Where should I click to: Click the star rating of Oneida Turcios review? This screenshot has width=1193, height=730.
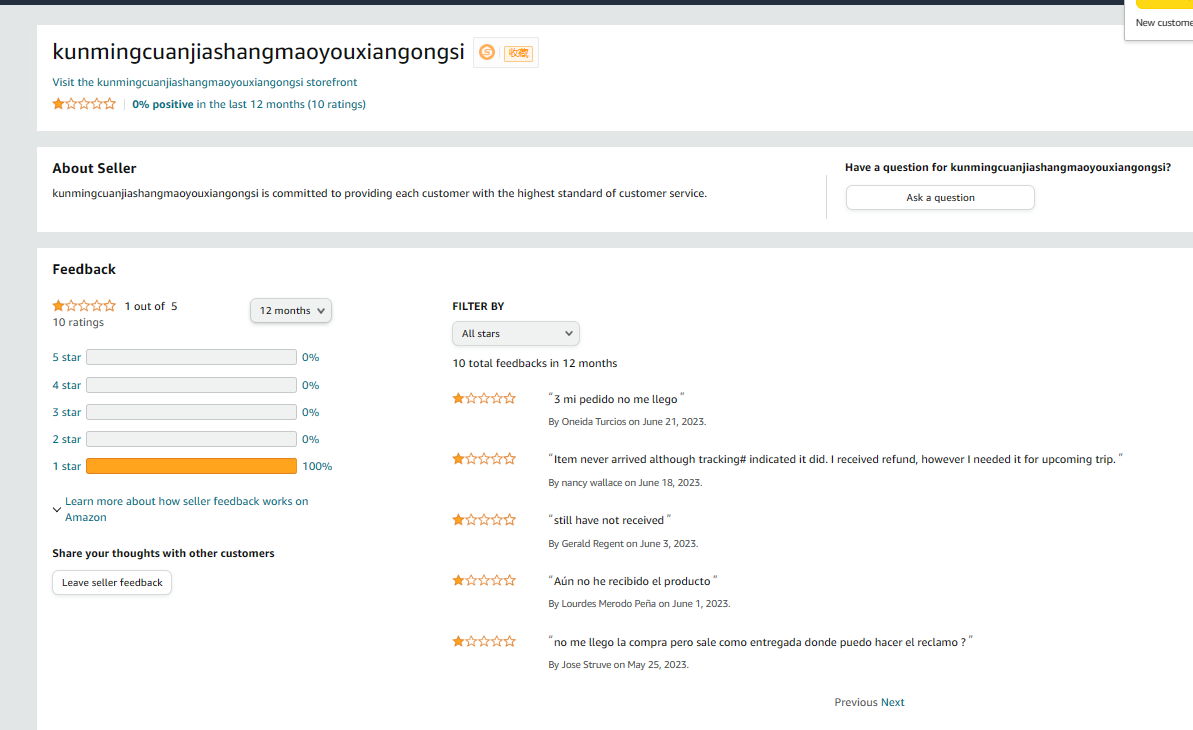(x=484, y=398)
